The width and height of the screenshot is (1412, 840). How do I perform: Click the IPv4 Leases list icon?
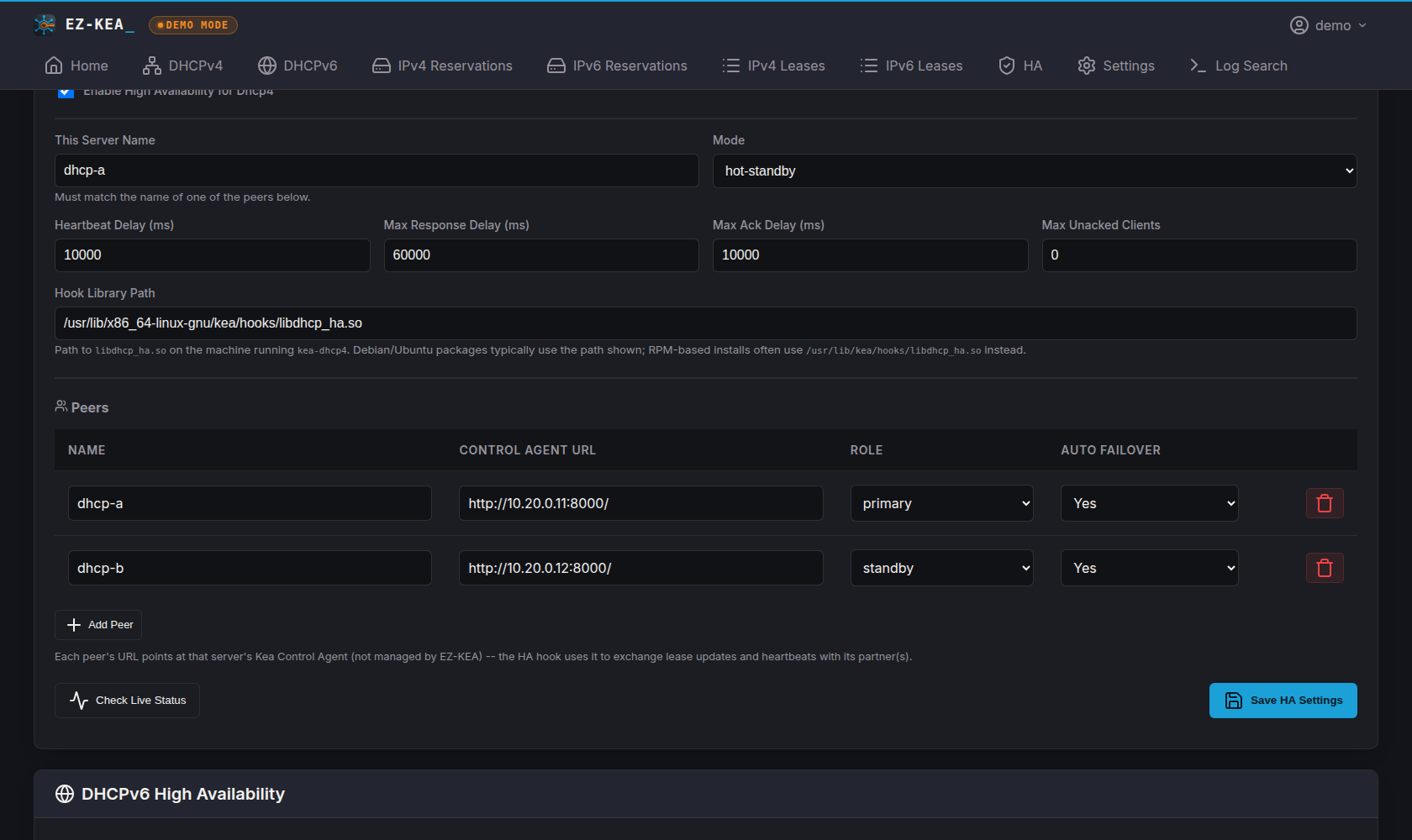[x=731, y=66]
